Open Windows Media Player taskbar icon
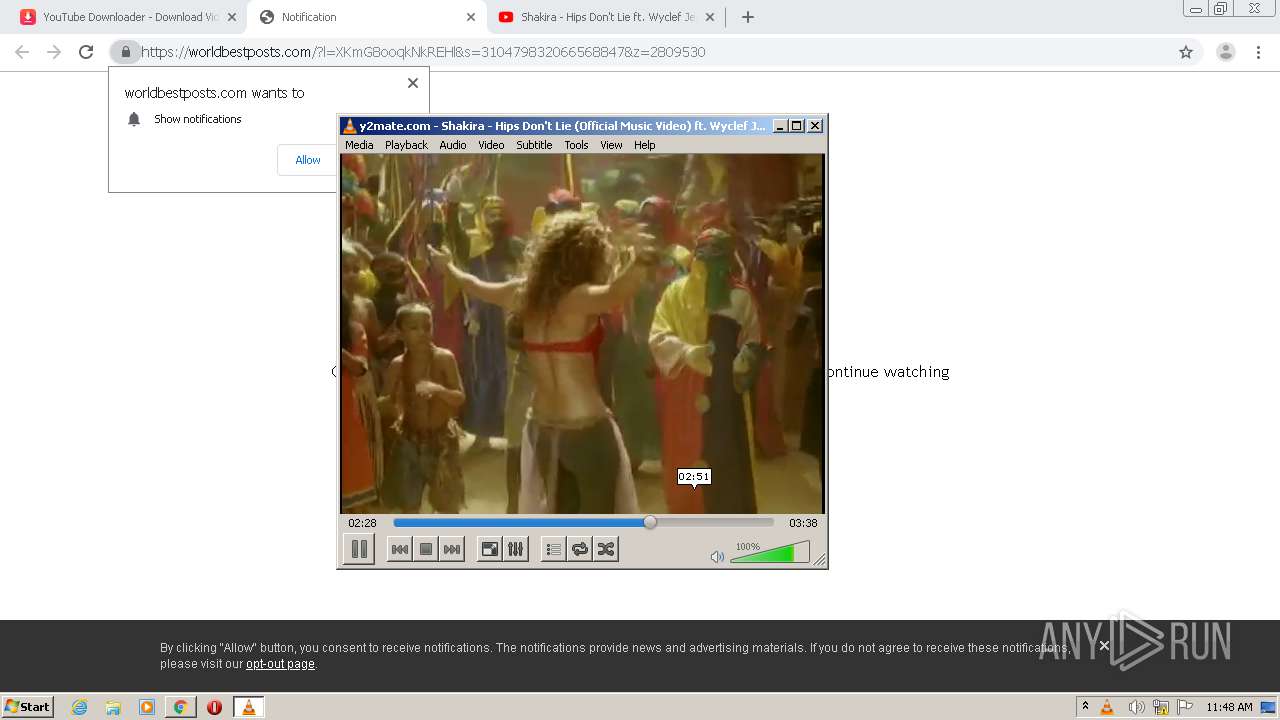Viewport: 1280px width, 720px height. (x=147, y=707)
